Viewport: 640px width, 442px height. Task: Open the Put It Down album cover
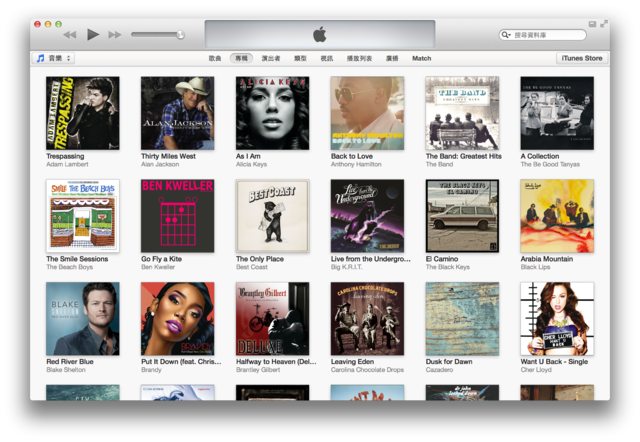[178, 319]
